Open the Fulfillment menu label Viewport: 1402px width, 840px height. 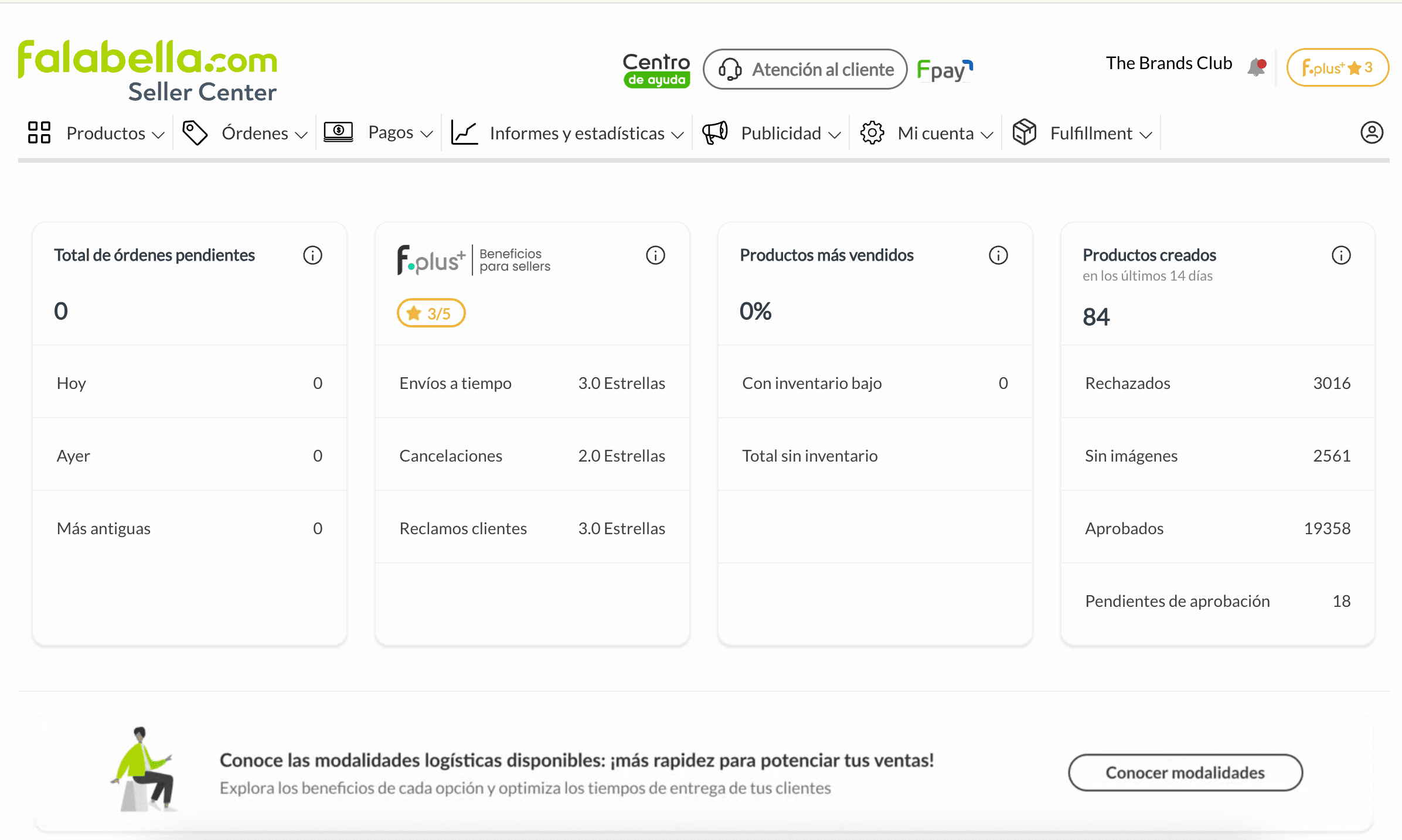[x=1091, y=133]
